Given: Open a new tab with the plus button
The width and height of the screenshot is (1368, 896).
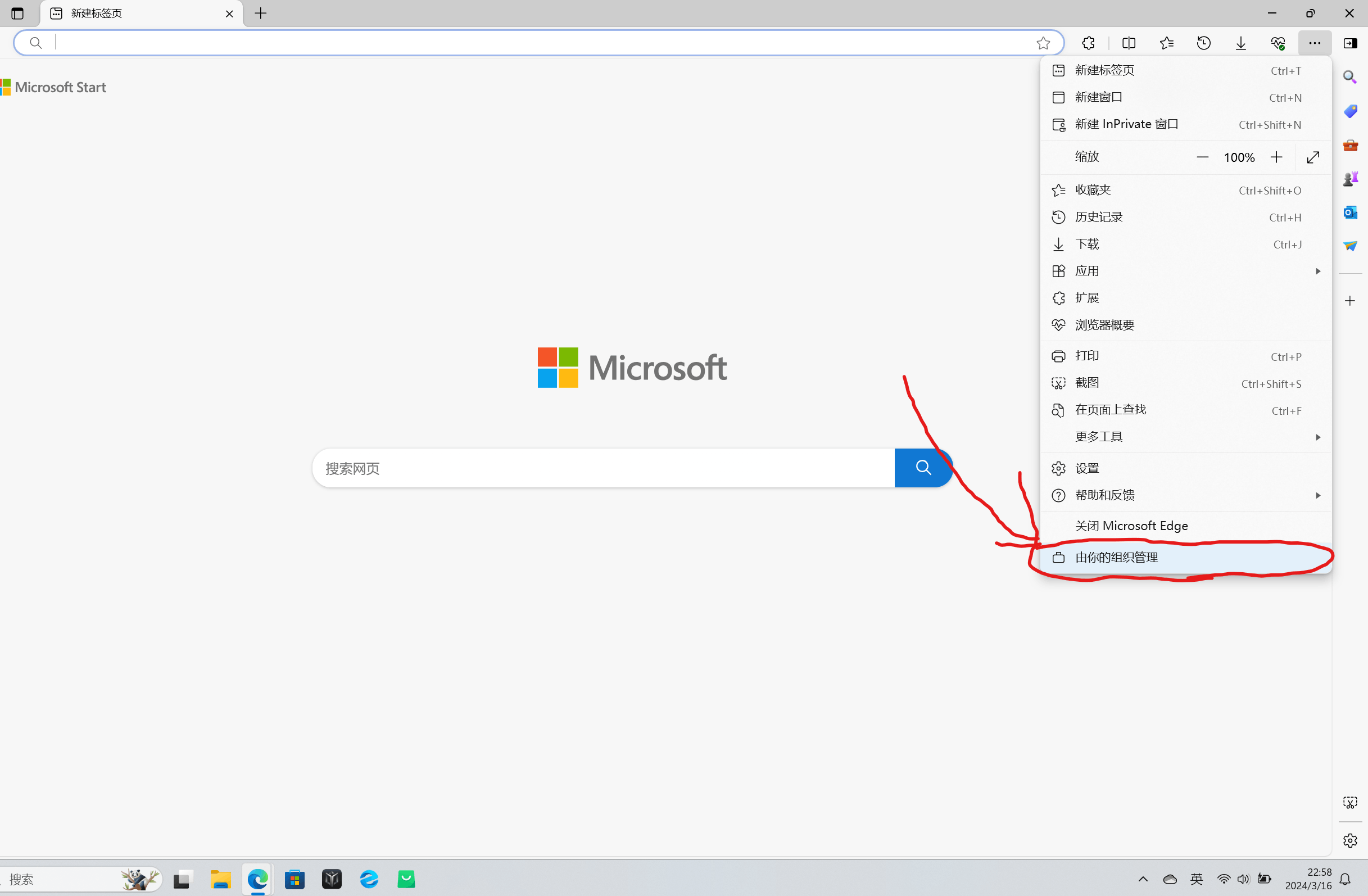Looking at the screenshot, I should coord(260,13).
